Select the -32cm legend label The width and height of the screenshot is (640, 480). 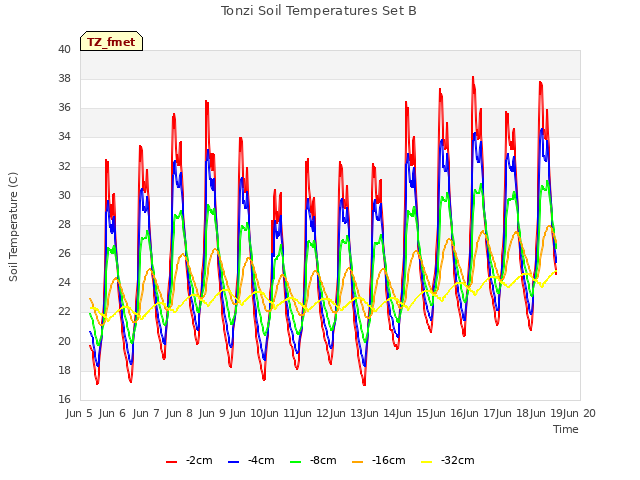(x=458, y=461)
